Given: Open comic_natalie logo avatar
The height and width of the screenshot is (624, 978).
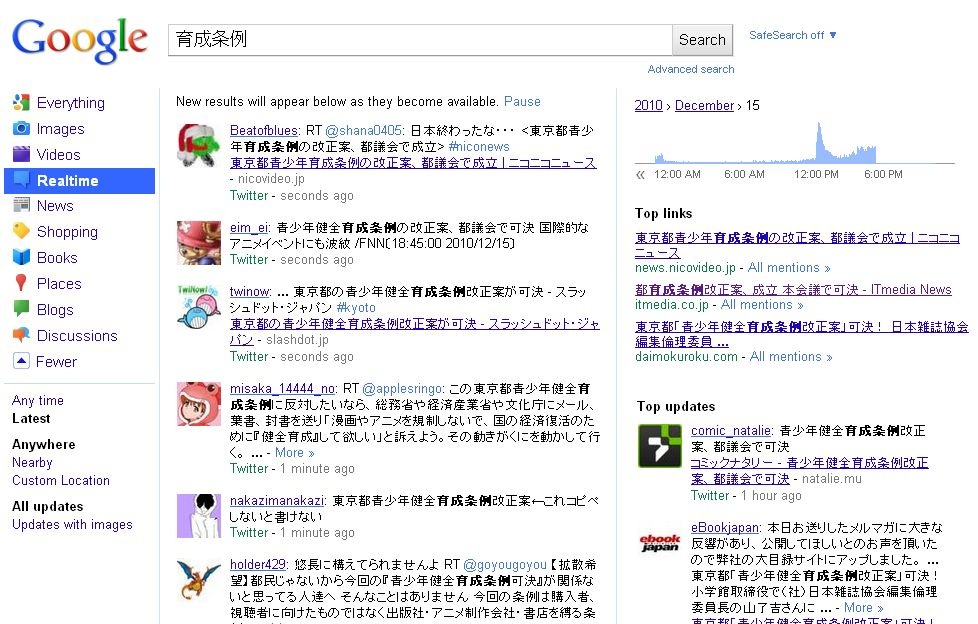Looking at the screenshot, I should [660, 446].
